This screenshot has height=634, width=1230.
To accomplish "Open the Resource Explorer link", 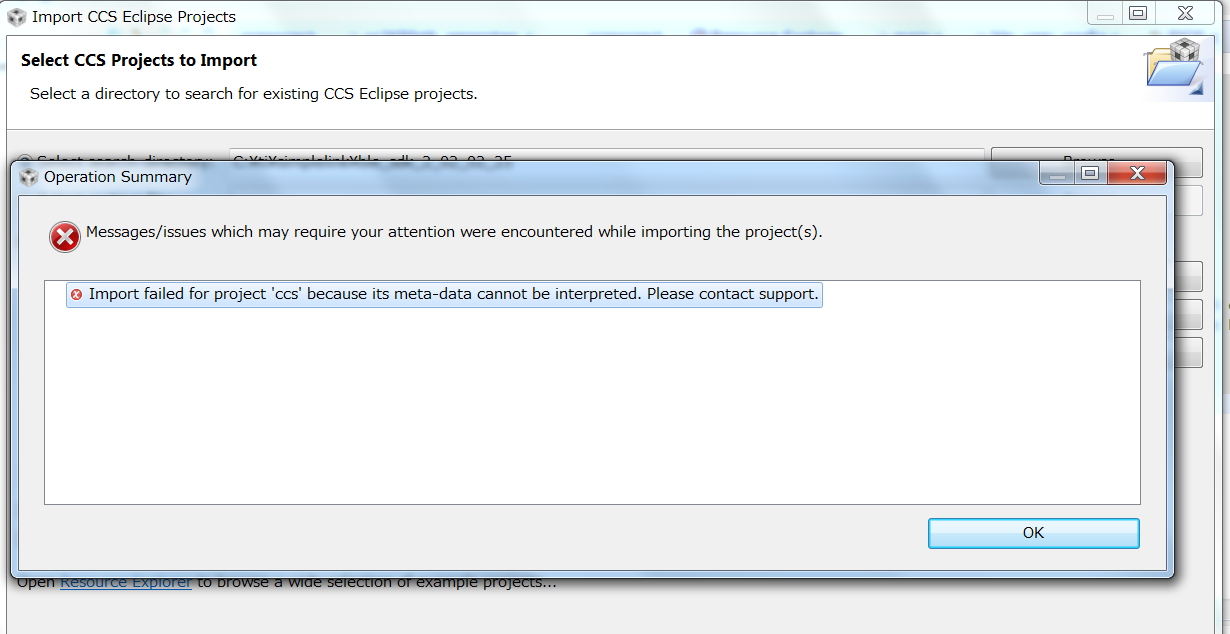I will pos(125,582).
